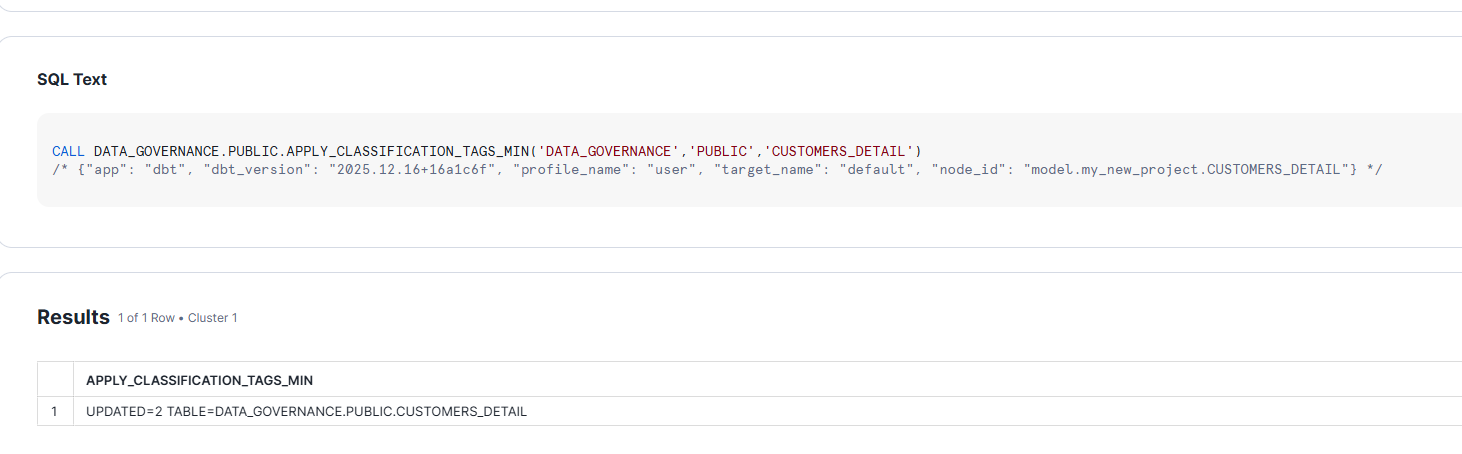The width and height of the screenshot is (1462, 454).
Task: Click the UPDATED=2 result cell
Action: pos(306,411)
